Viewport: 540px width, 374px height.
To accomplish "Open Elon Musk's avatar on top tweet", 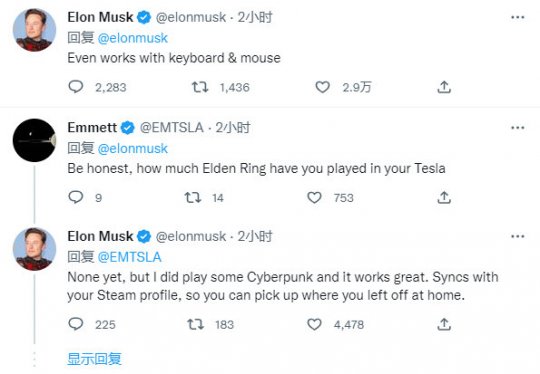I will pyautogui.click(x=34, y=30).
